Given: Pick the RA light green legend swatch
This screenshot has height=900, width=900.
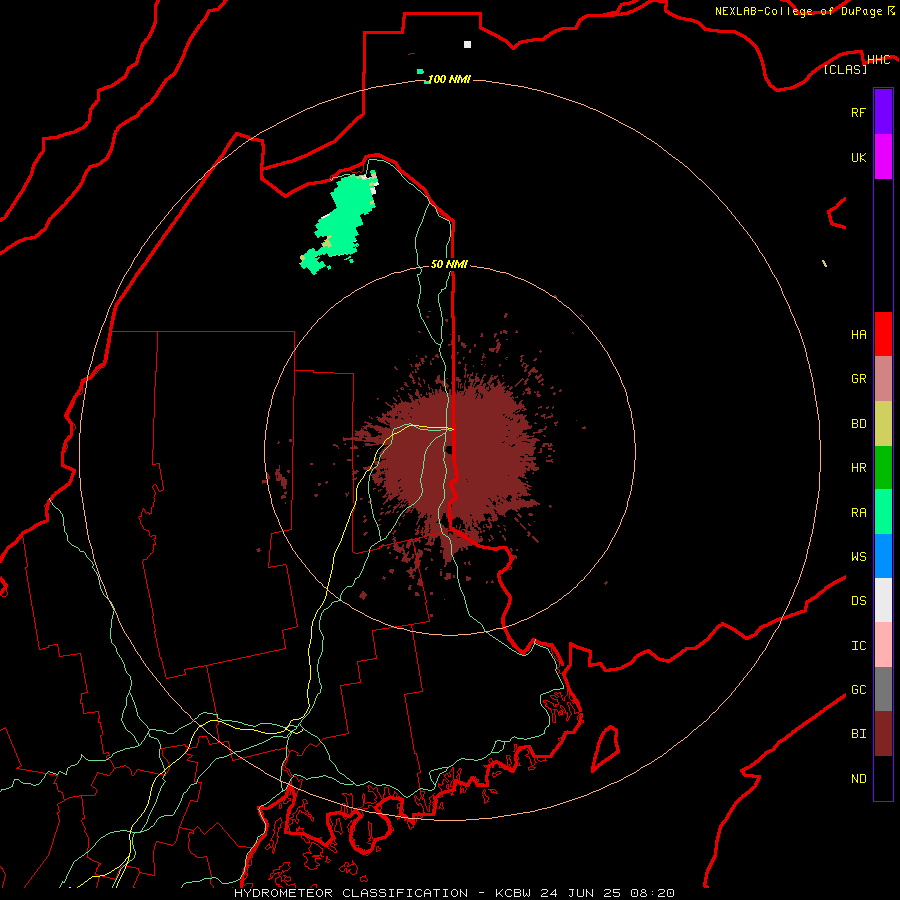Looking at the screenshot, I should pos(883,512).
